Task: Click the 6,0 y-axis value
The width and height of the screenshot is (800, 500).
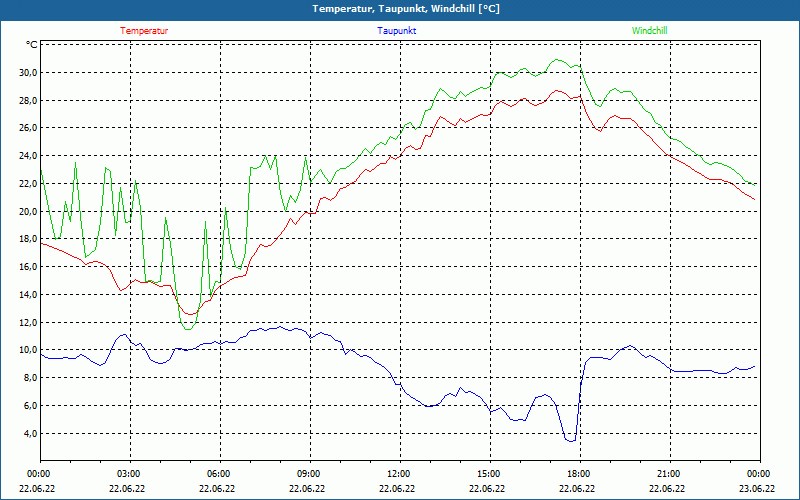Action: pos(31,406)
